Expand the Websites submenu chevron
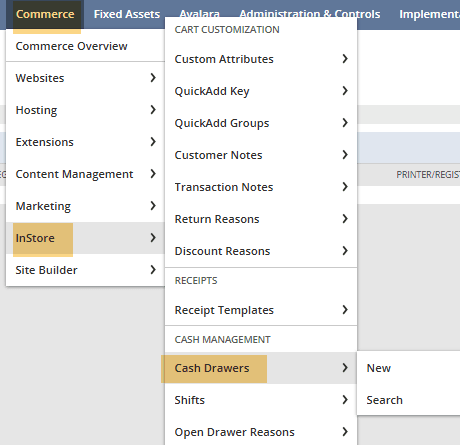Image resolution: width=460 pixels, height=445 pixels. (153, 78)
